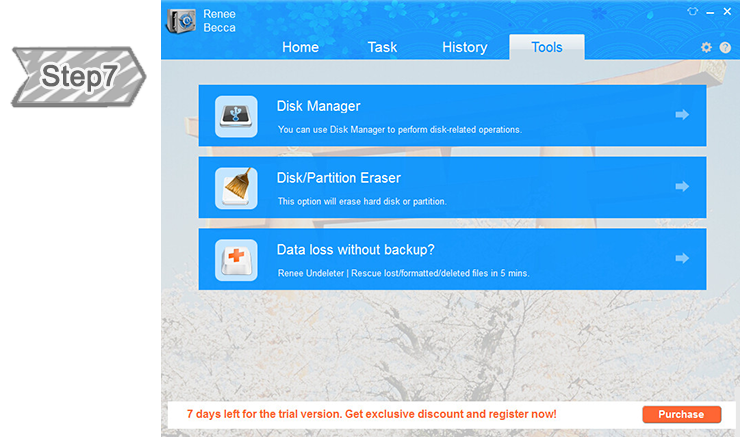Go to the History tab
This screenshot has width=750, height=437.
point(464,47)
